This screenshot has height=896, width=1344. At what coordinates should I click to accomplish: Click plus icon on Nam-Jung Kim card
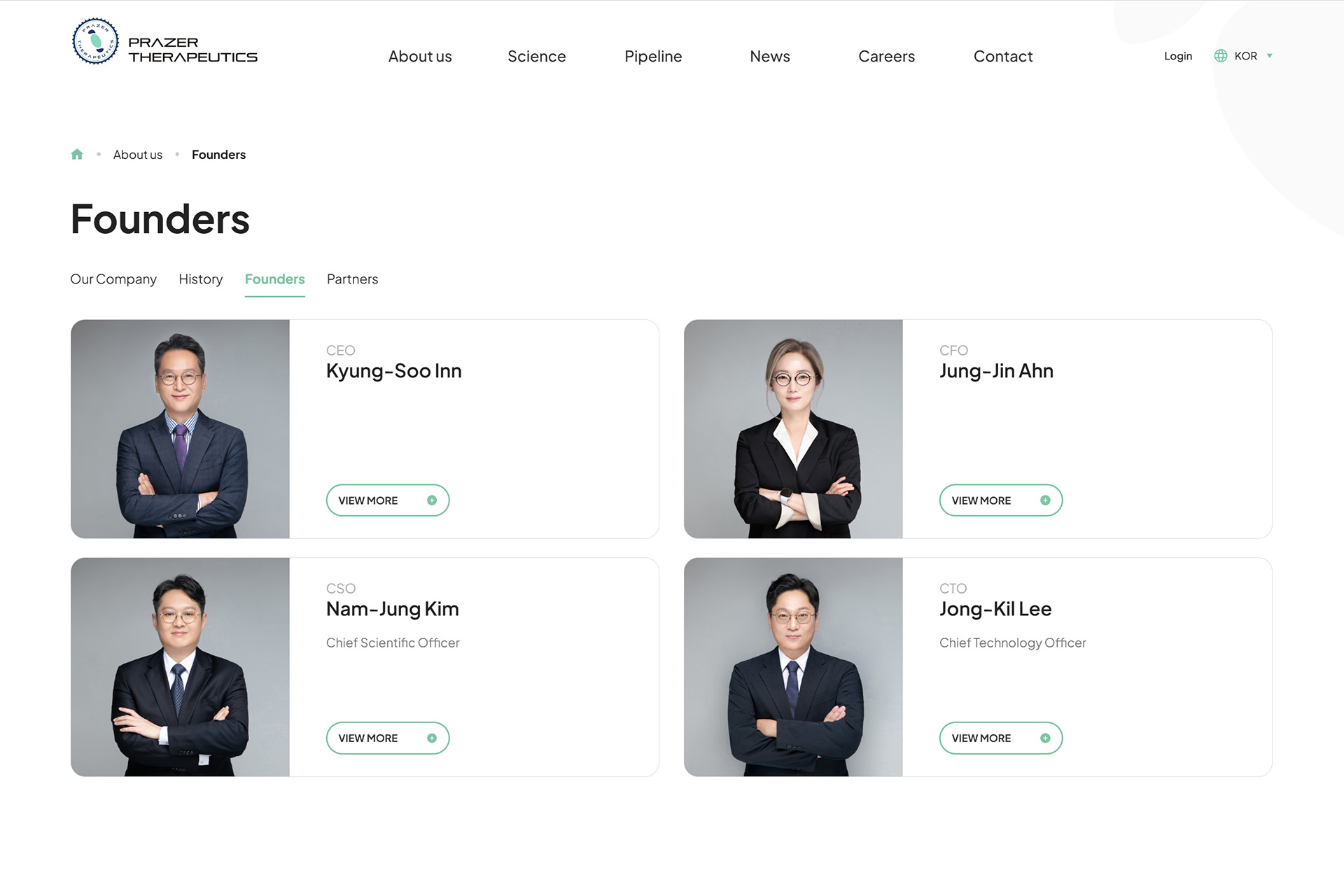point(432,738)
